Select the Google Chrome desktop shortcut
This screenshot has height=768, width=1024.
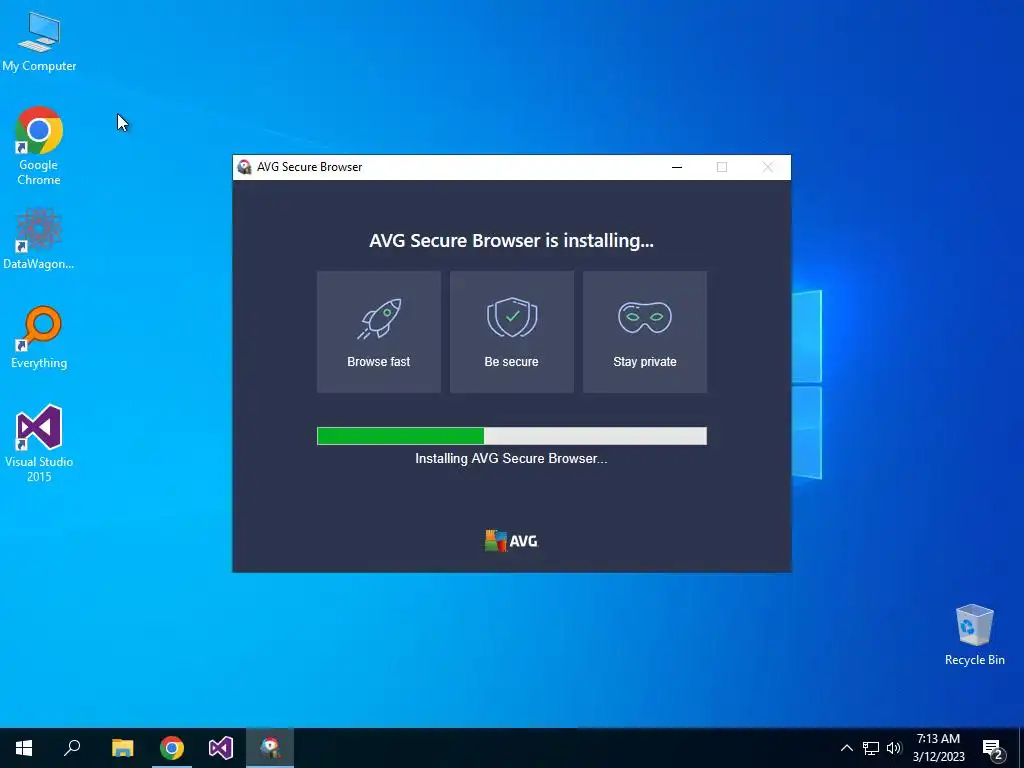[39, 146]
